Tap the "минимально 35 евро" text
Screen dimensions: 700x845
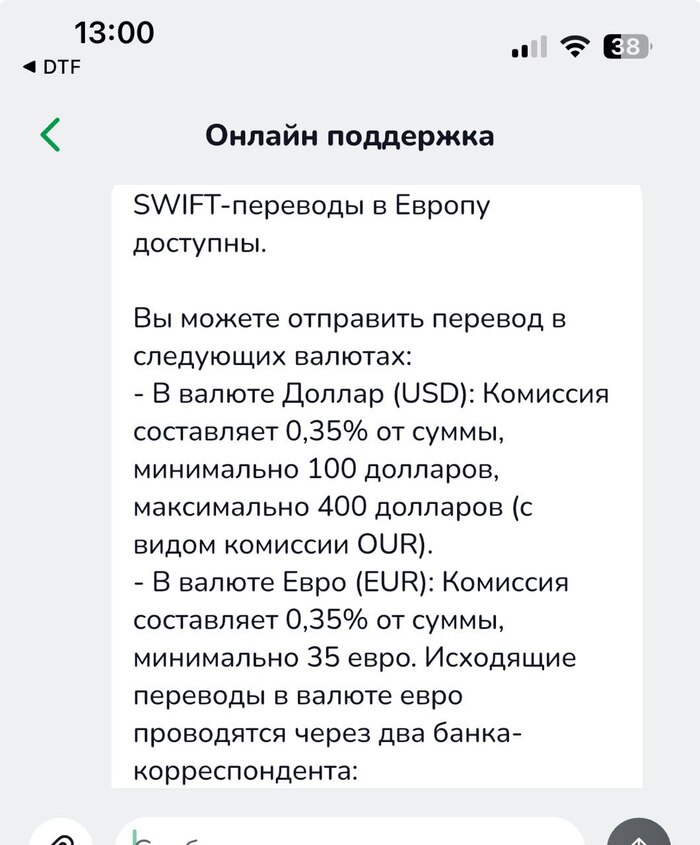pyautogui.click(x=274, y=658)
